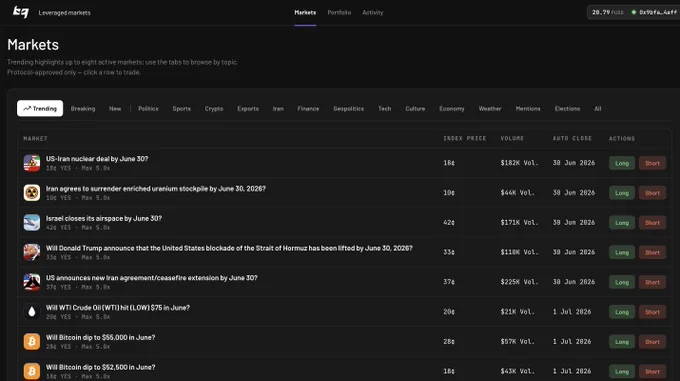
Task: Go Short on WTI Crude Oil market
Action: 652,312
